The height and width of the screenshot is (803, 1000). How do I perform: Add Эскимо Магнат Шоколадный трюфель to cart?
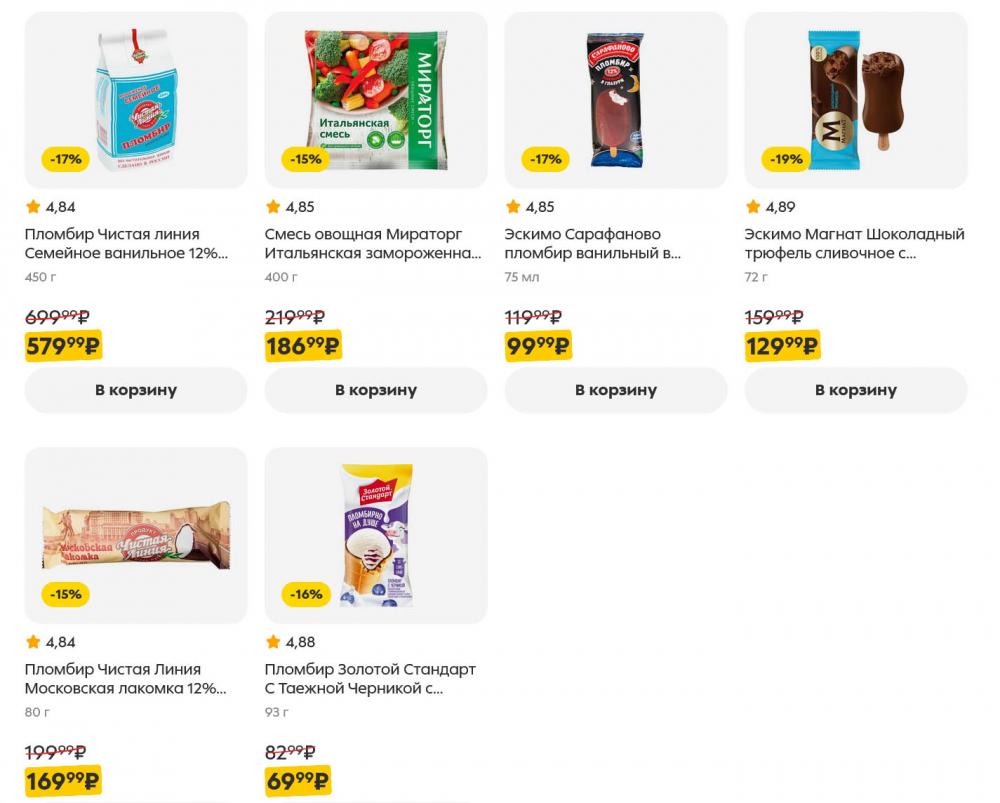click(855, 390)
